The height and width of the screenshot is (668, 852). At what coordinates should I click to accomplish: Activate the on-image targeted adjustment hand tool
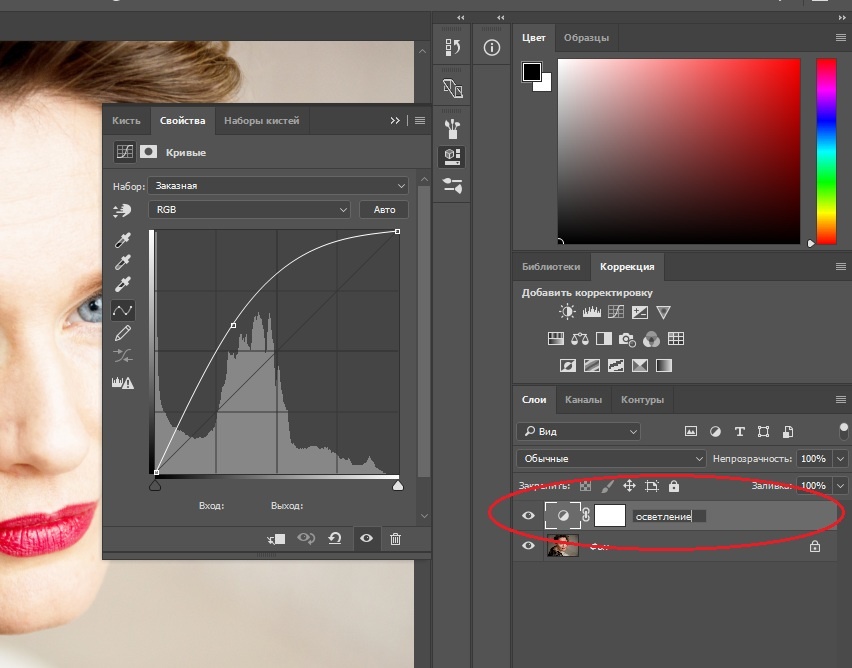click(x=122, y=210)
